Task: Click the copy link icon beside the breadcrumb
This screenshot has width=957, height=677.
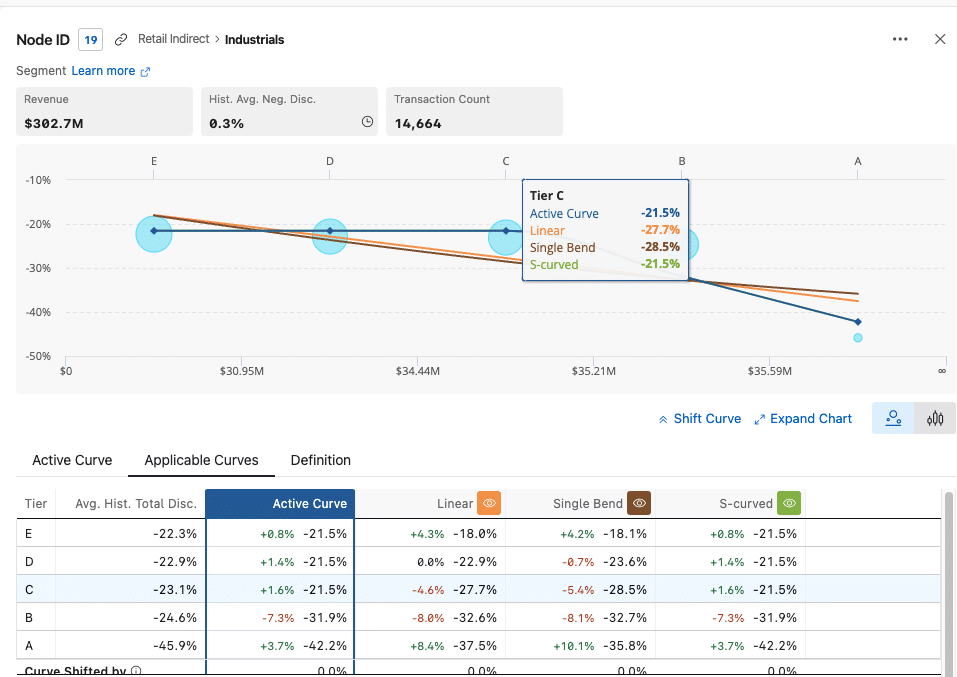Action: point(121,39)
